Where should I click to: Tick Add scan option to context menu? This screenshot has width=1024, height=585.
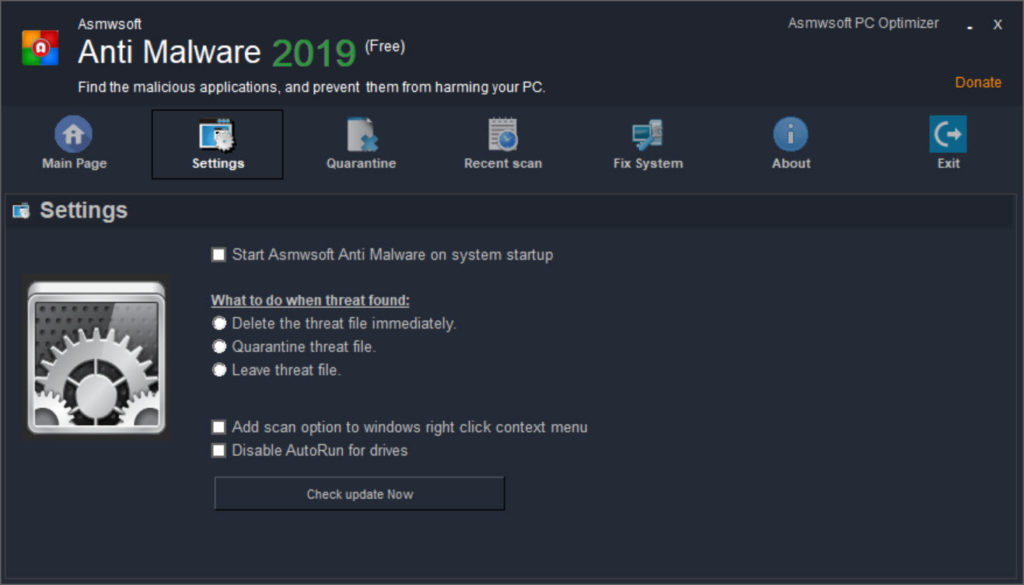point(219,427)
